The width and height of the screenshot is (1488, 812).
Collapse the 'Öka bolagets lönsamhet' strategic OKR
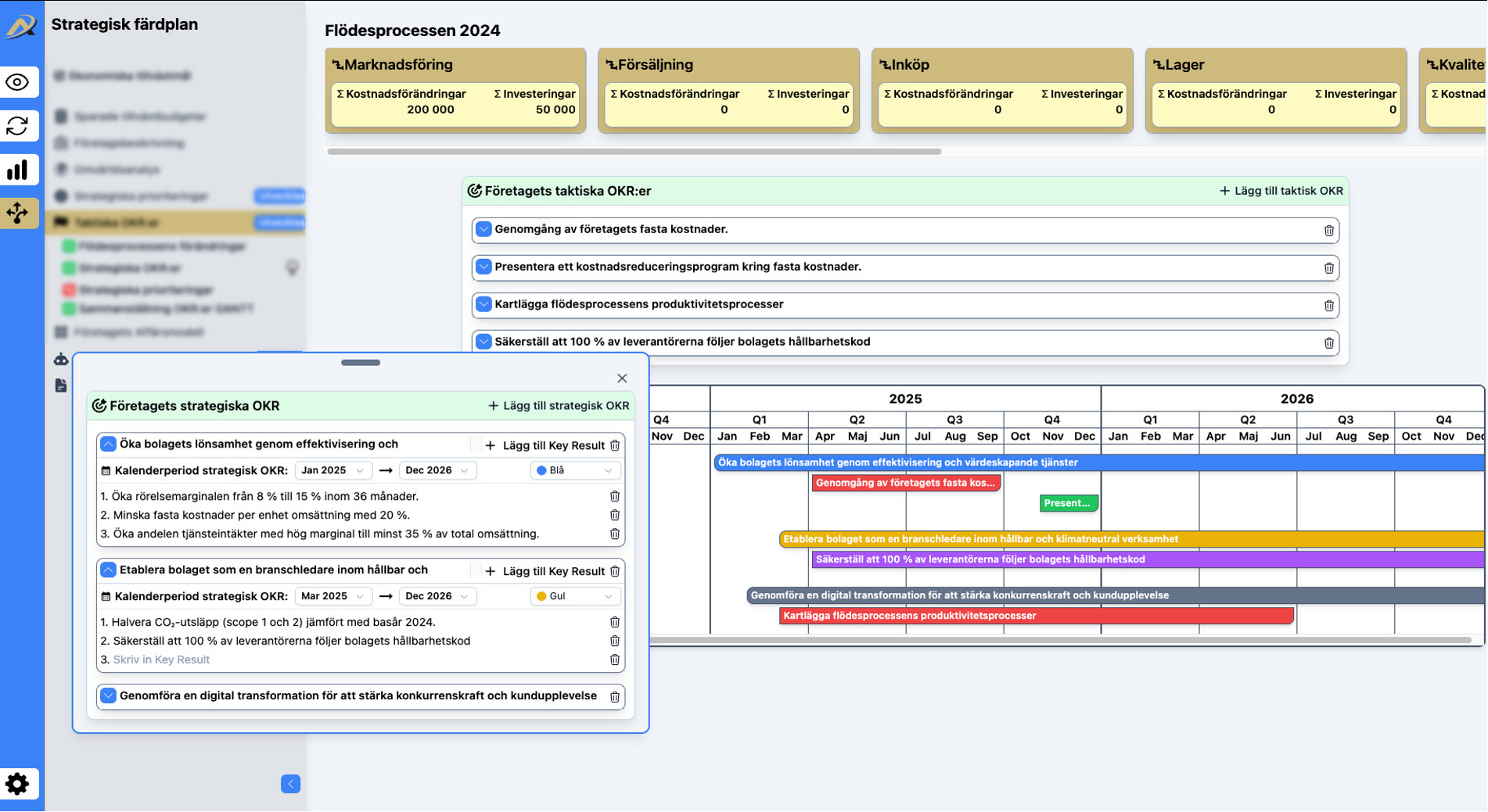(x=109, y=444)
